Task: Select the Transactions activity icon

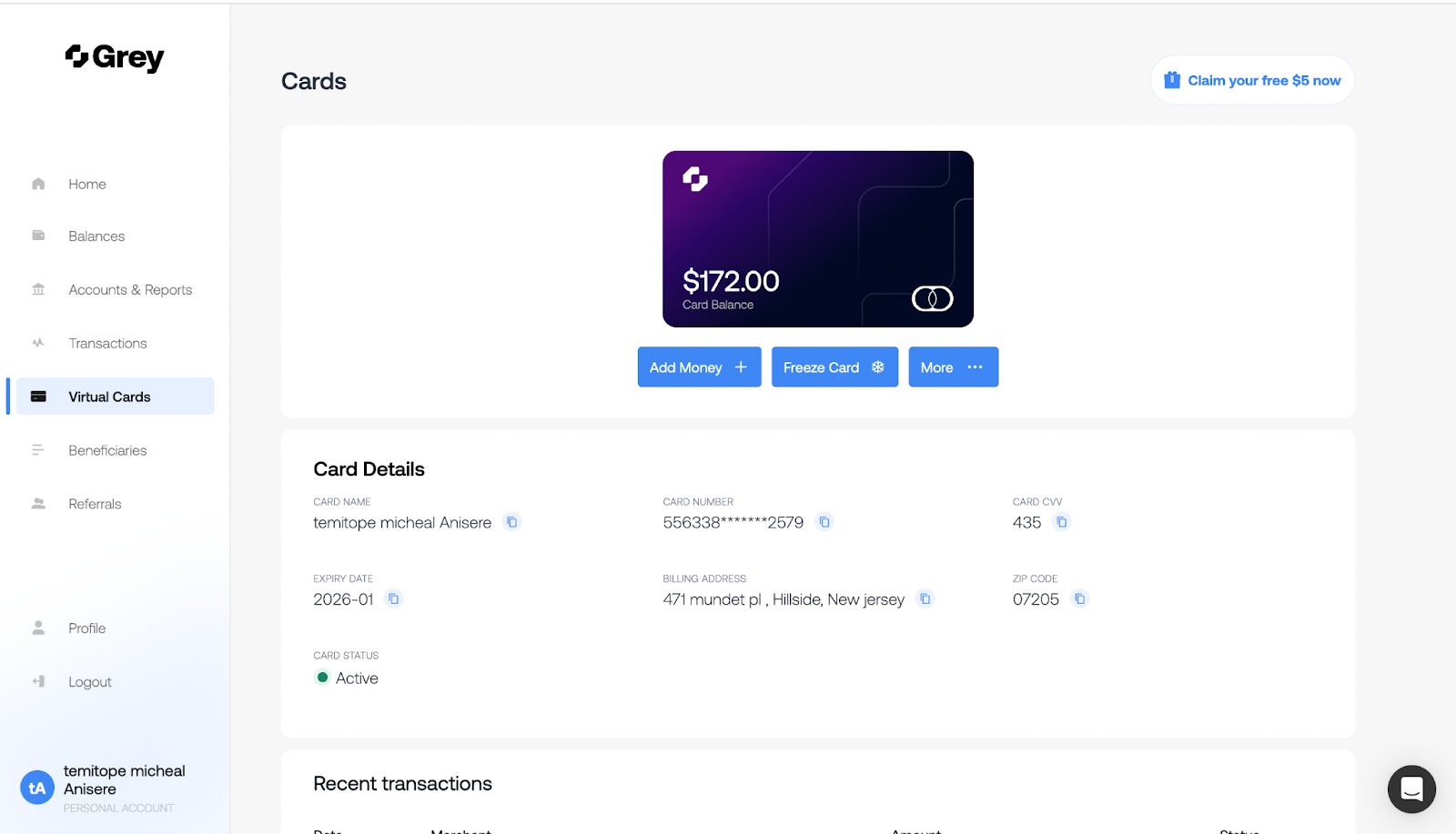Action: [37, 343]
